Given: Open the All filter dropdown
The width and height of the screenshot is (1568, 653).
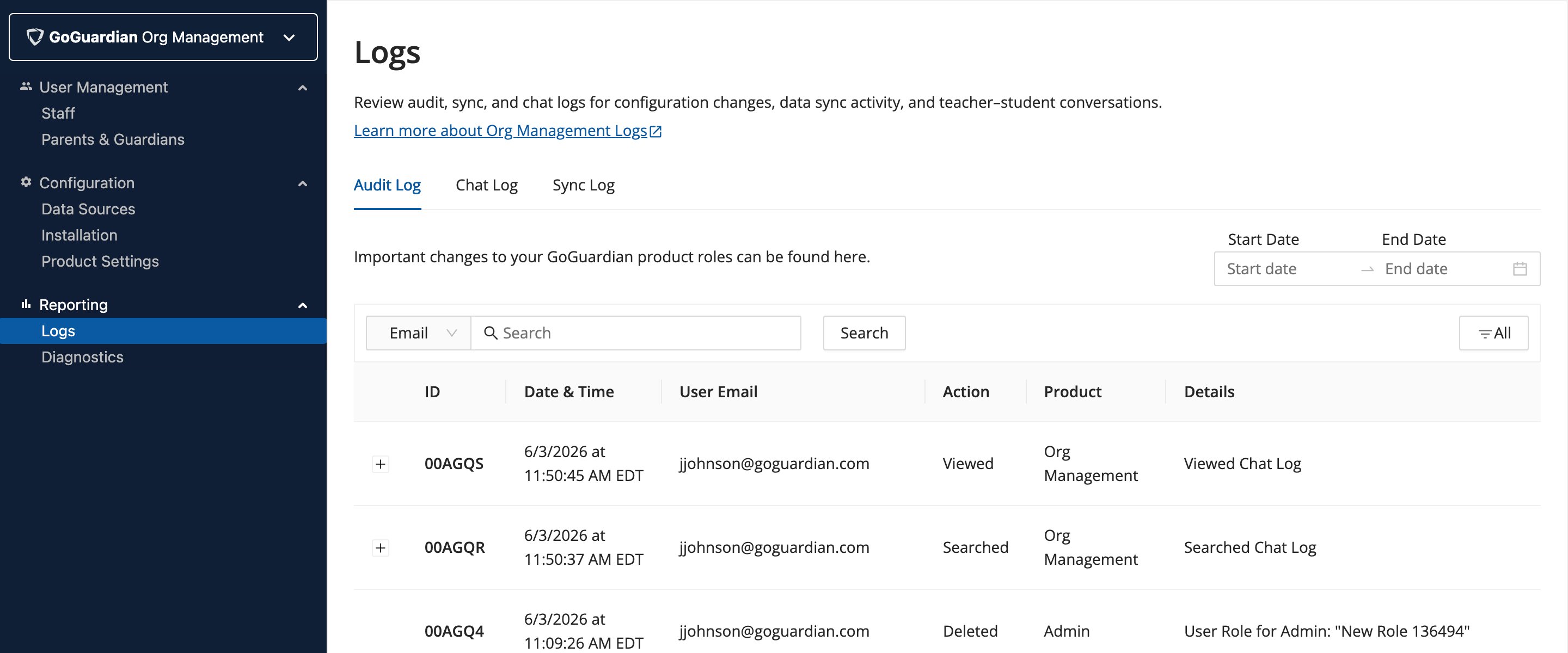Looking at the screenshot, I should (x=1493, y=333).
